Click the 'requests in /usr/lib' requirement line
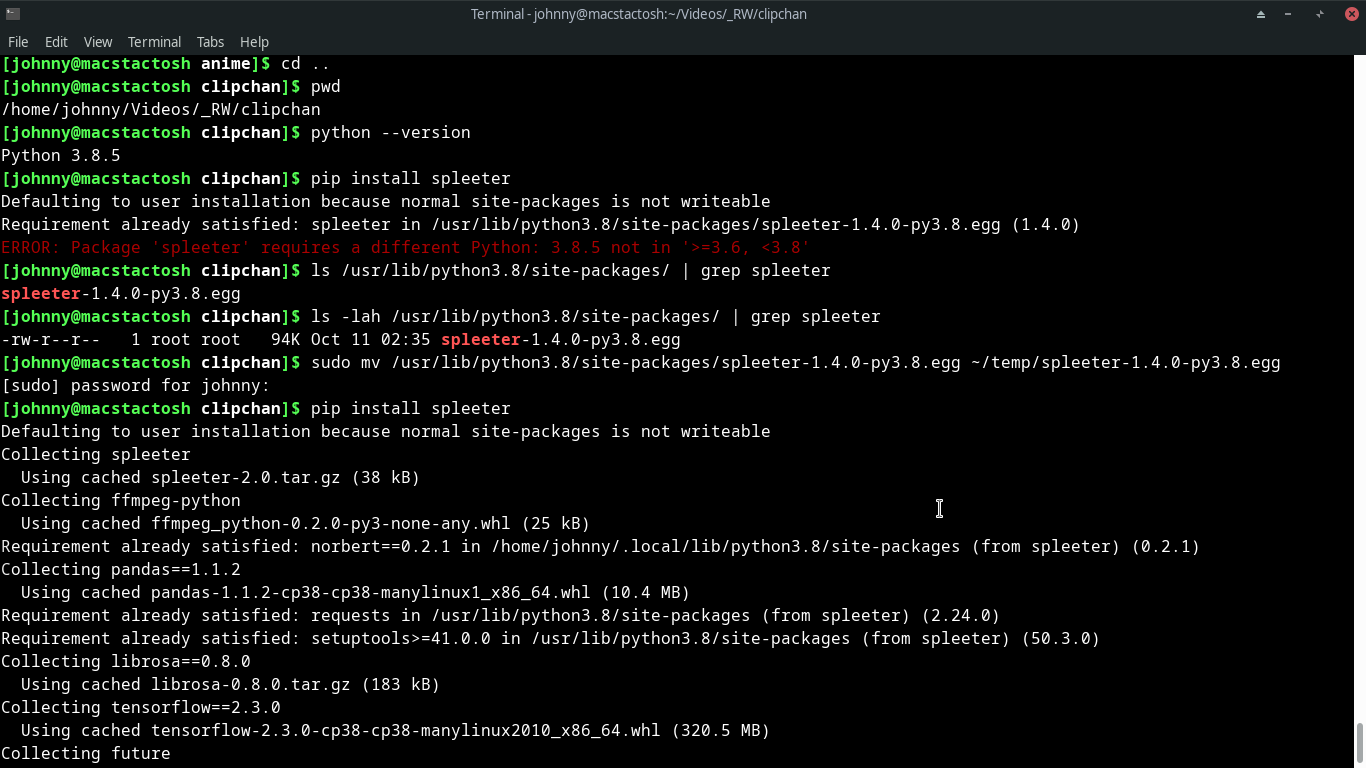The image size is (1366, 768). 501,615
